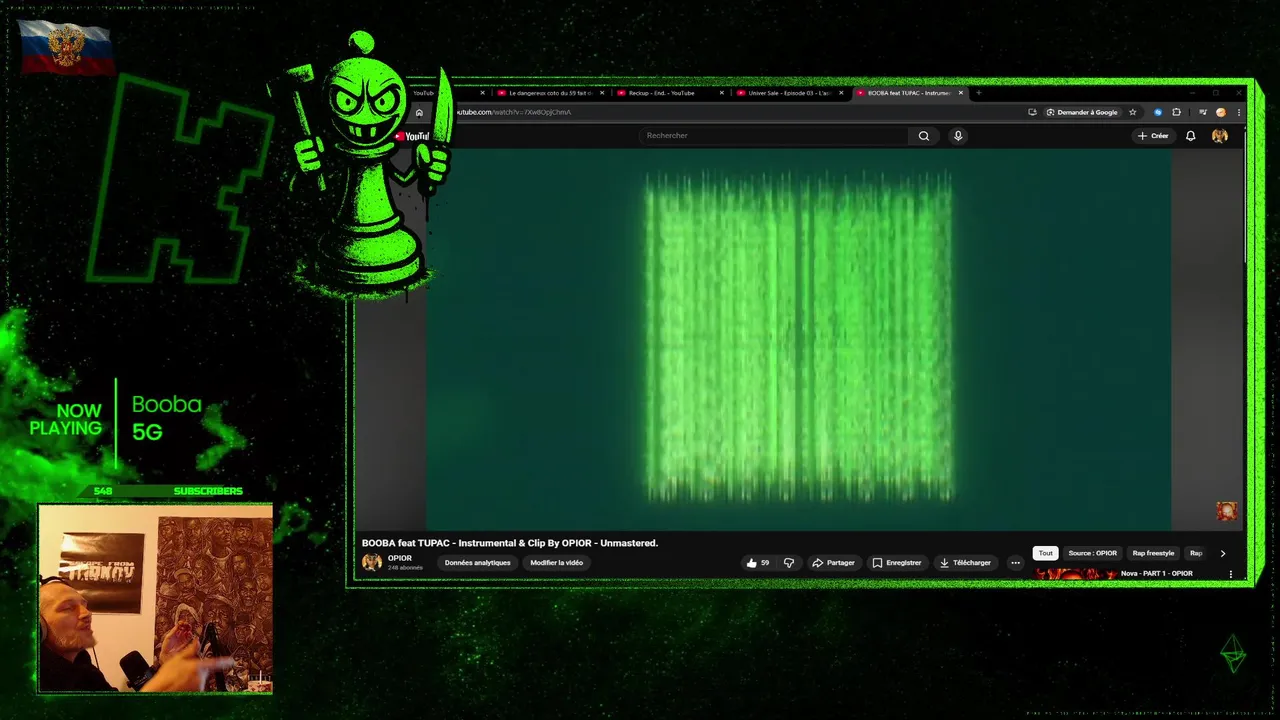
Task: Close the 'Le dangereux coto du 59' tab
Action: (x=602, y=93)
